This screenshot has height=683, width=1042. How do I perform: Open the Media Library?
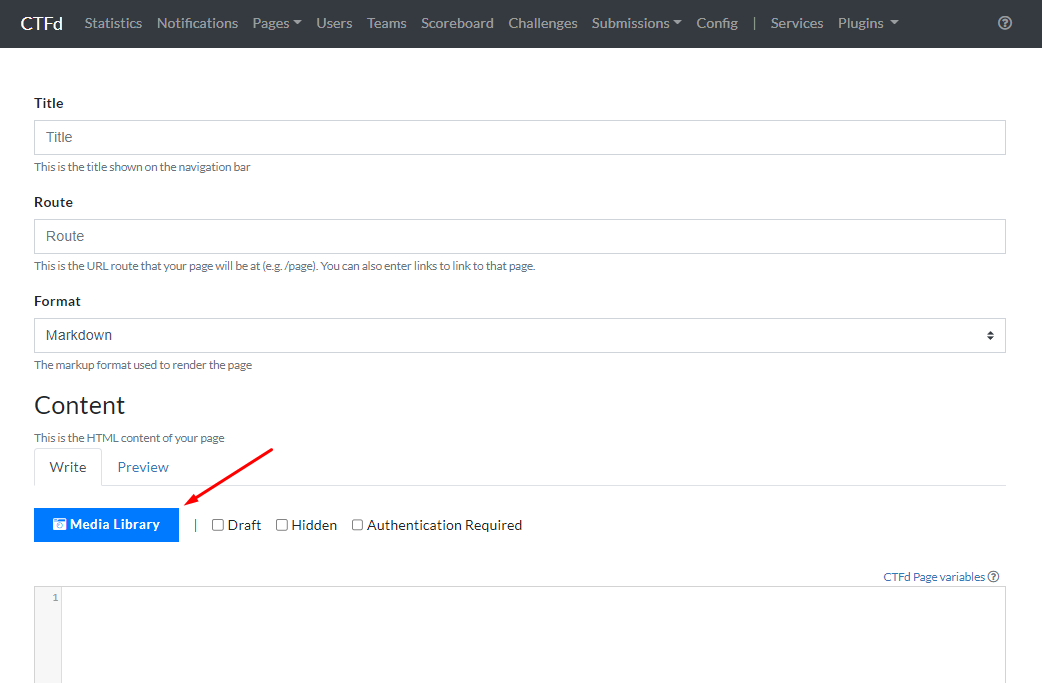pyautogui.click(x=106, y=524)
